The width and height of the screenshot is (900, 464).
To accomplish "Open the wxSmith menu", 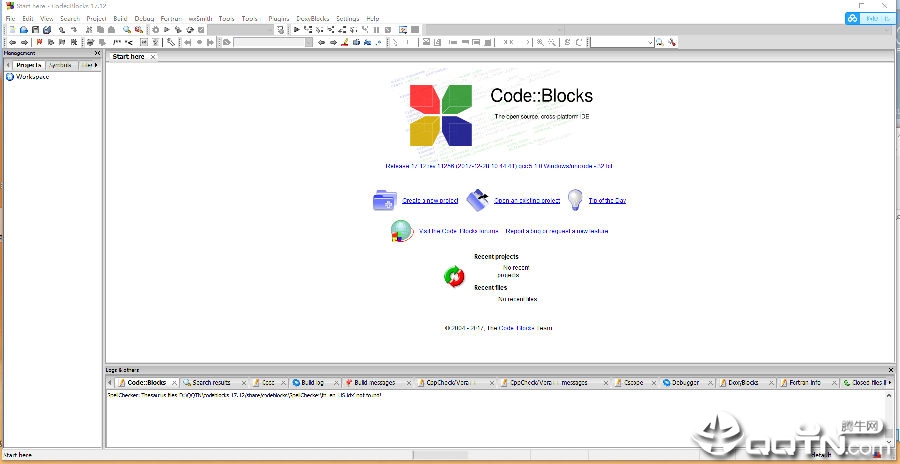I will coord(200,18).
